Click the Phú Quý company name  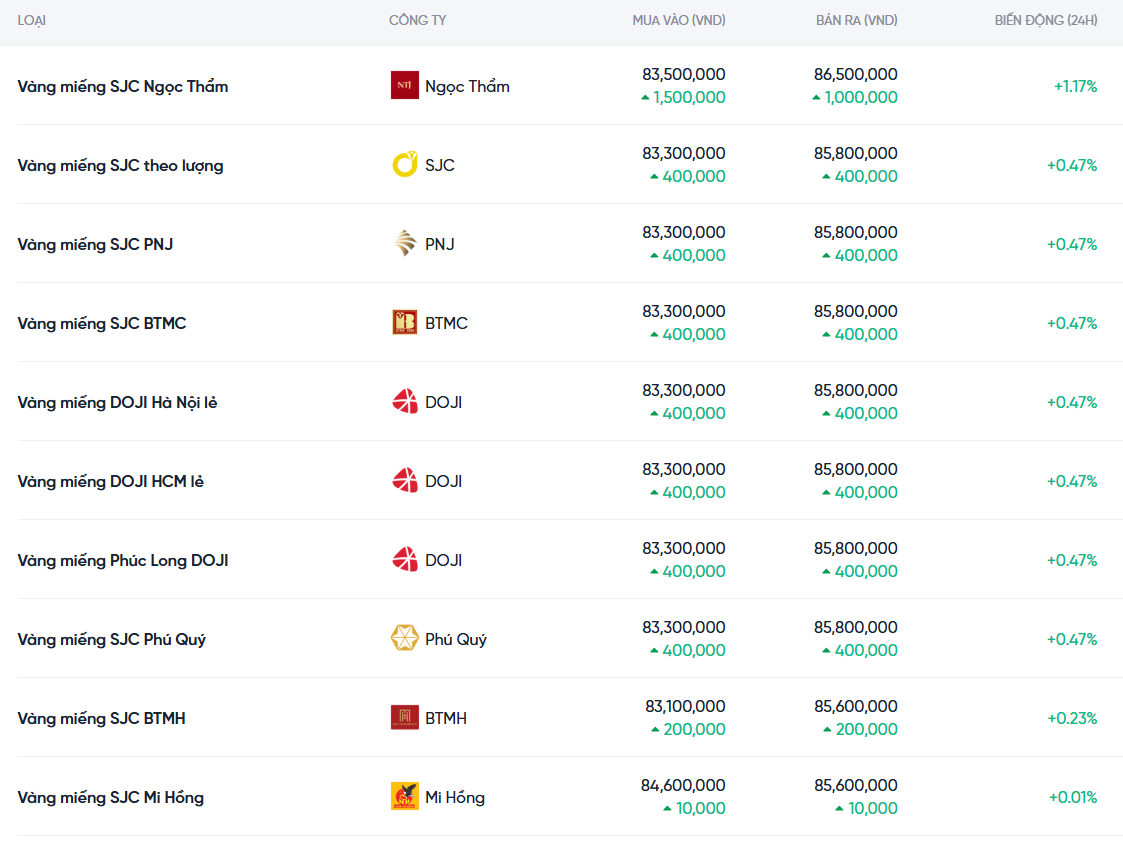pyautogui.click(x=456, y=639)
